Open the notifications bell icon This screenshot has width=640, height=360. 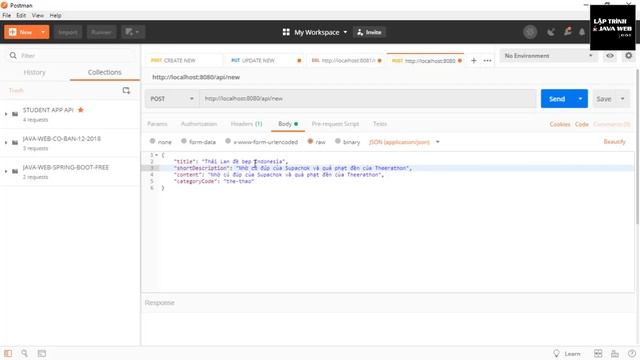click(x=582, y=32)
